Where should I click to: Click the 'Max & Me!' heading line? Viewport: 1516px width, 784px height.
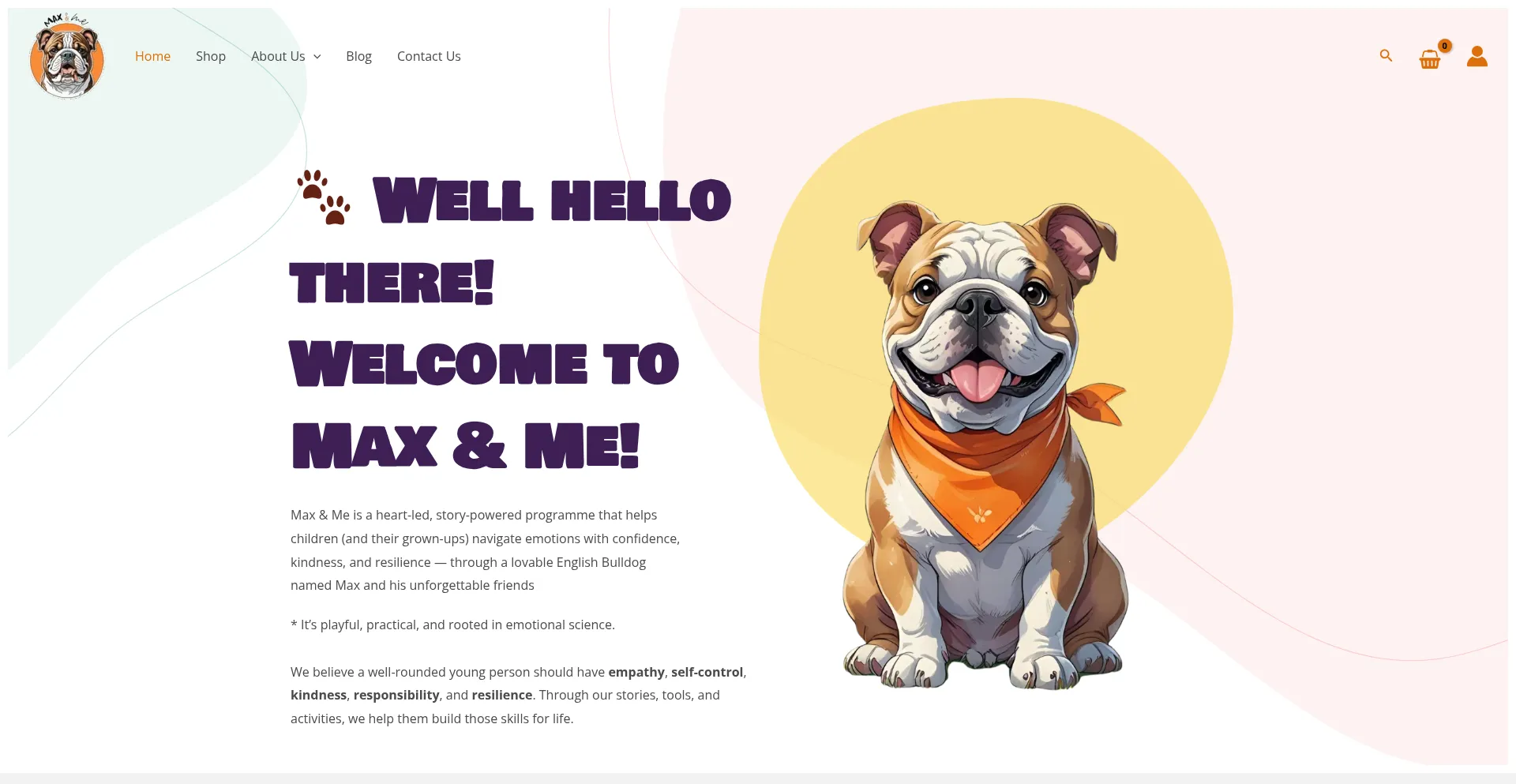click(x=466, y=446)
